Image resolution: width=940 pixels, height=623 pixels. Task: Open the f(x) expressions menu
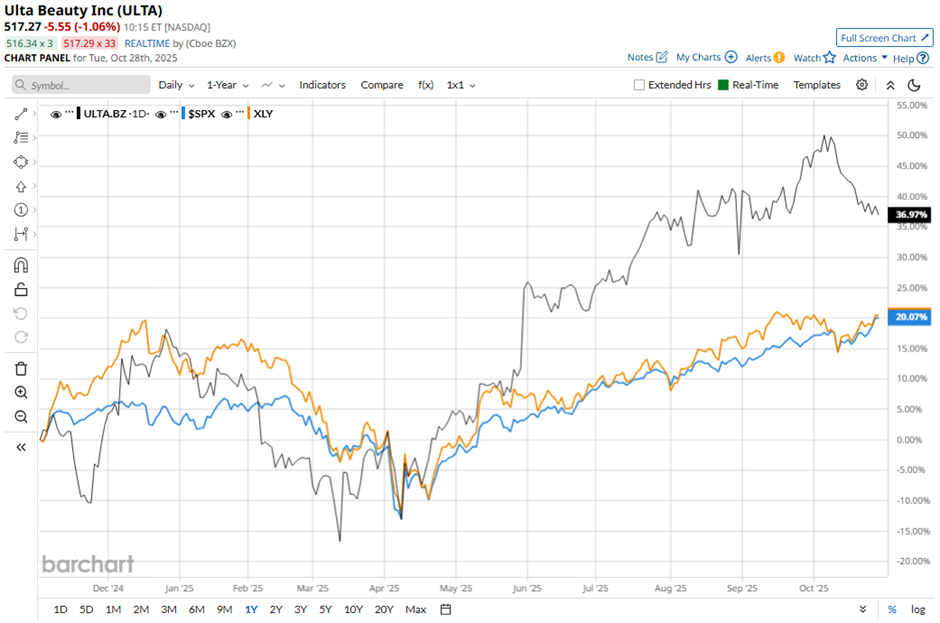[x=426, y=85]
